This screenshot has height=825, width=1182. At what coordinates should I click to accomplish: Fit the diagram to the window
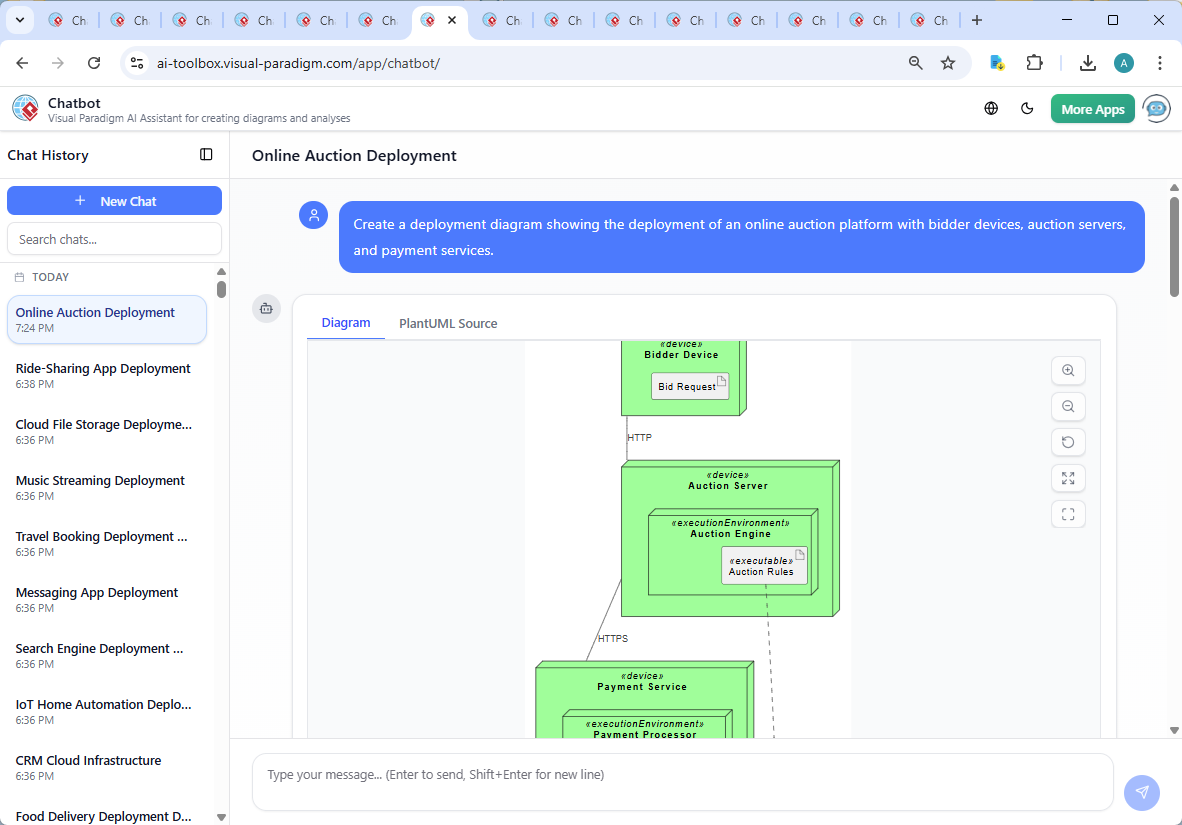tap(1068, 478)
